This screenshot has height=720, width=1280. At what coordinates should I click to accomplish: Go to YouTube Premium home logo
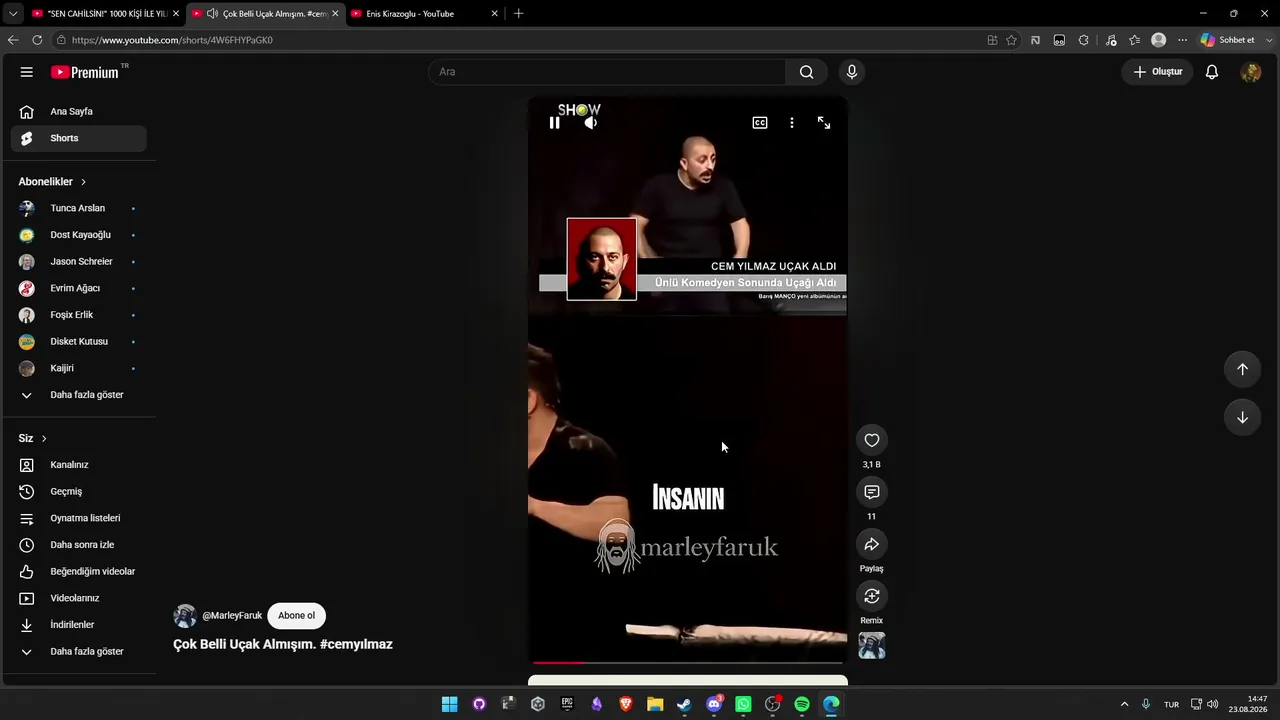pos(85,72)
